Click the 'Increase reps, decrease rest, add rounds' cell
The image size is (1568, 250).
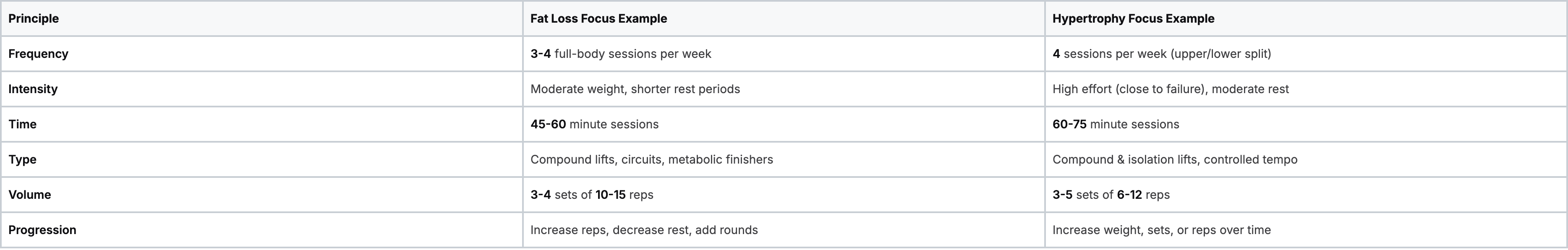(644, 231)
